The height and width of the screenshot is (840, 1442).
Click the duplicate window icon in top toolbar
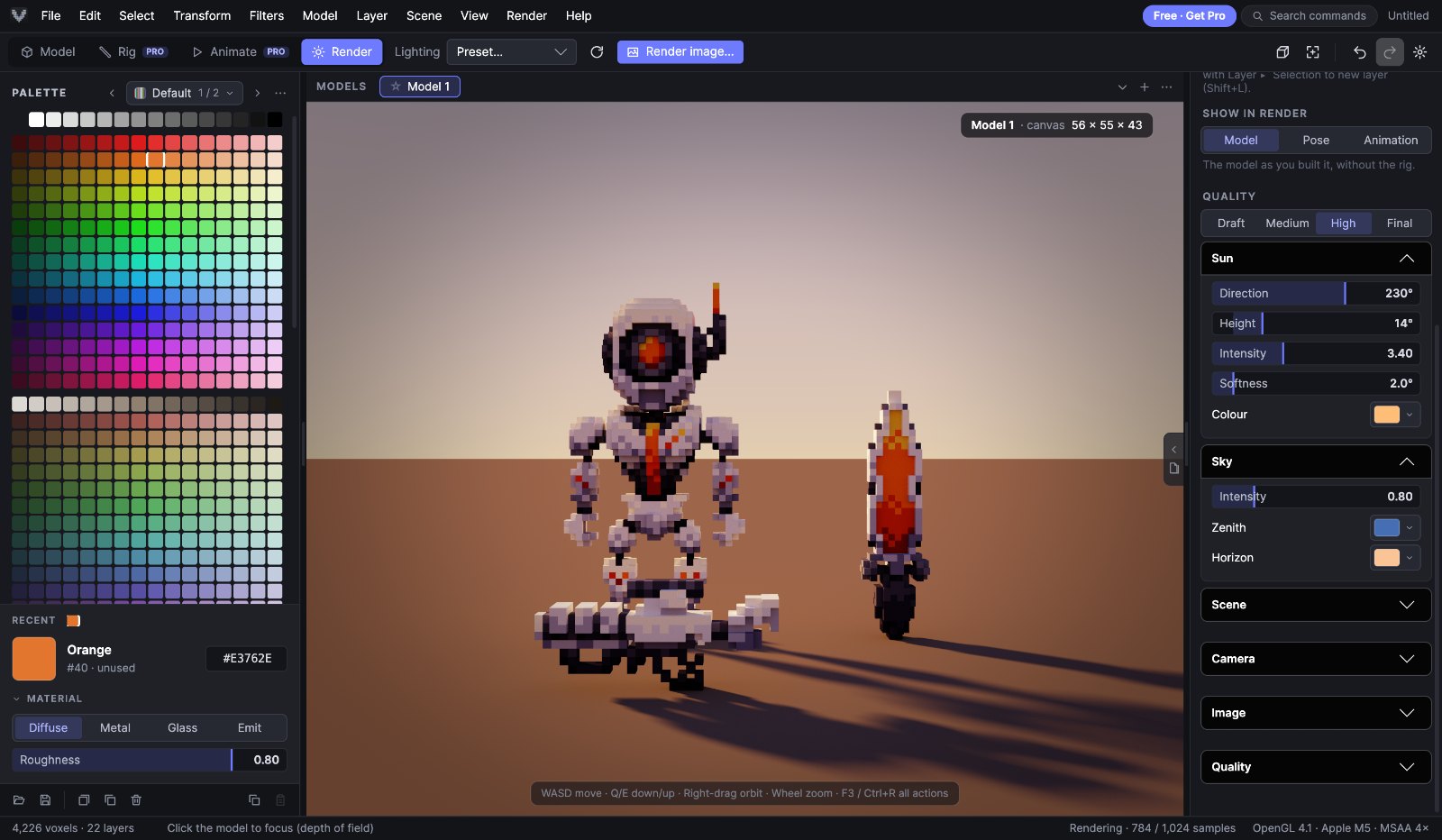pyautogui.click(x=1282, y=52)
